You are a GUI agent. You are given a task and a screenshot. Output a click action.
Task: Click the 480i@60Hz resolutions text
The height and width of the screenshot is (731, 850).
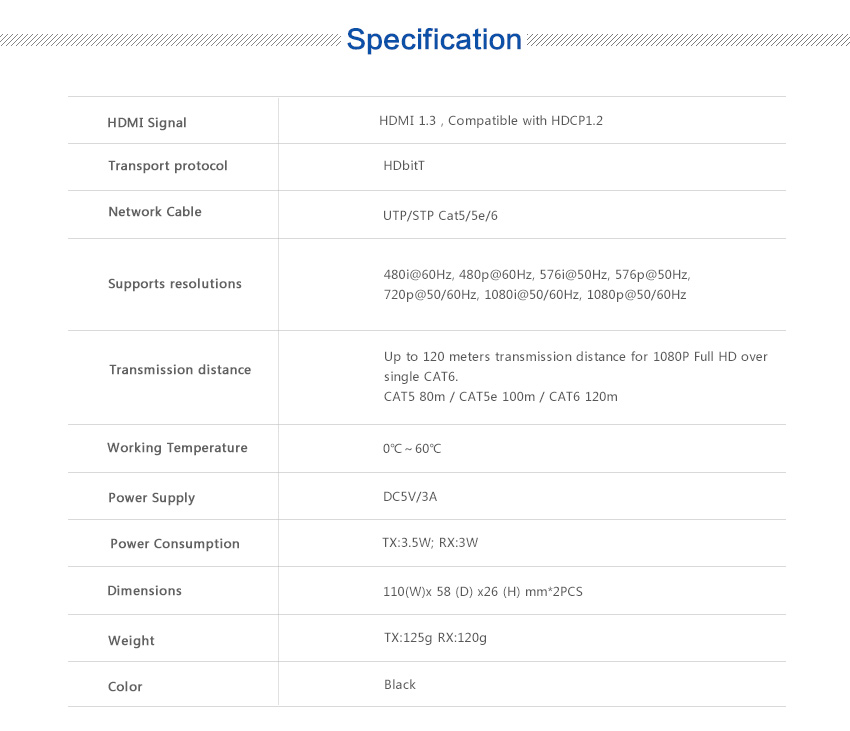[x=536, y=274]
